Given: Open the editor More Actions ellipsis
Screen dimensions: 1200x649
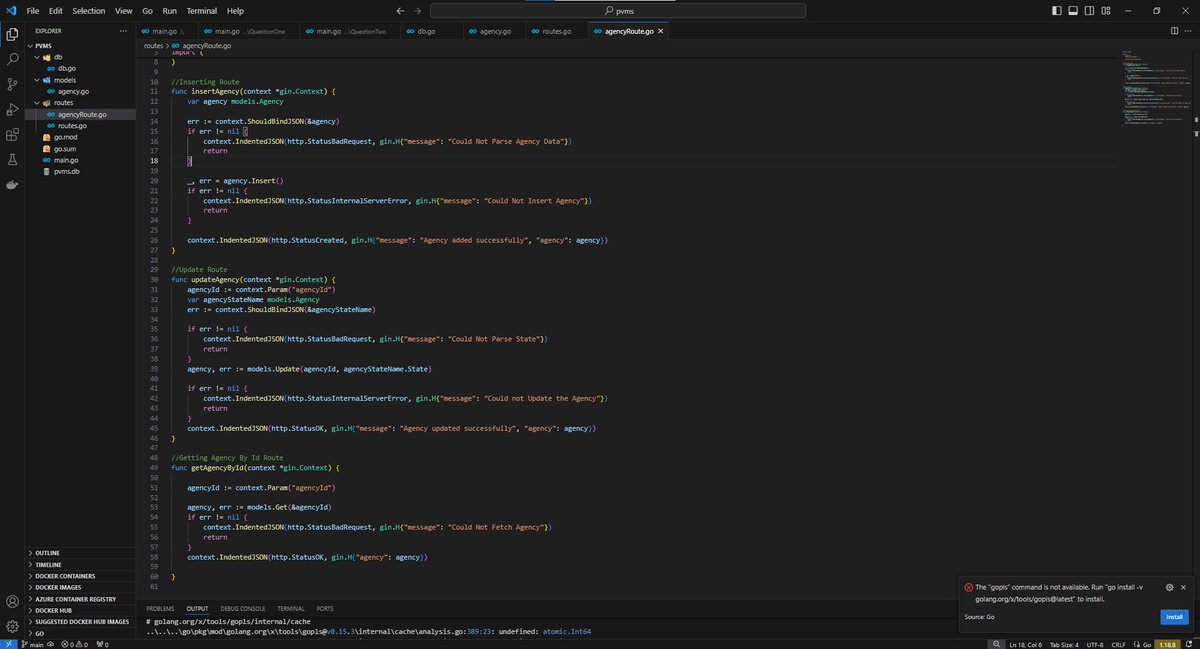Looking at the screenshot, I should click(1189, 31).
